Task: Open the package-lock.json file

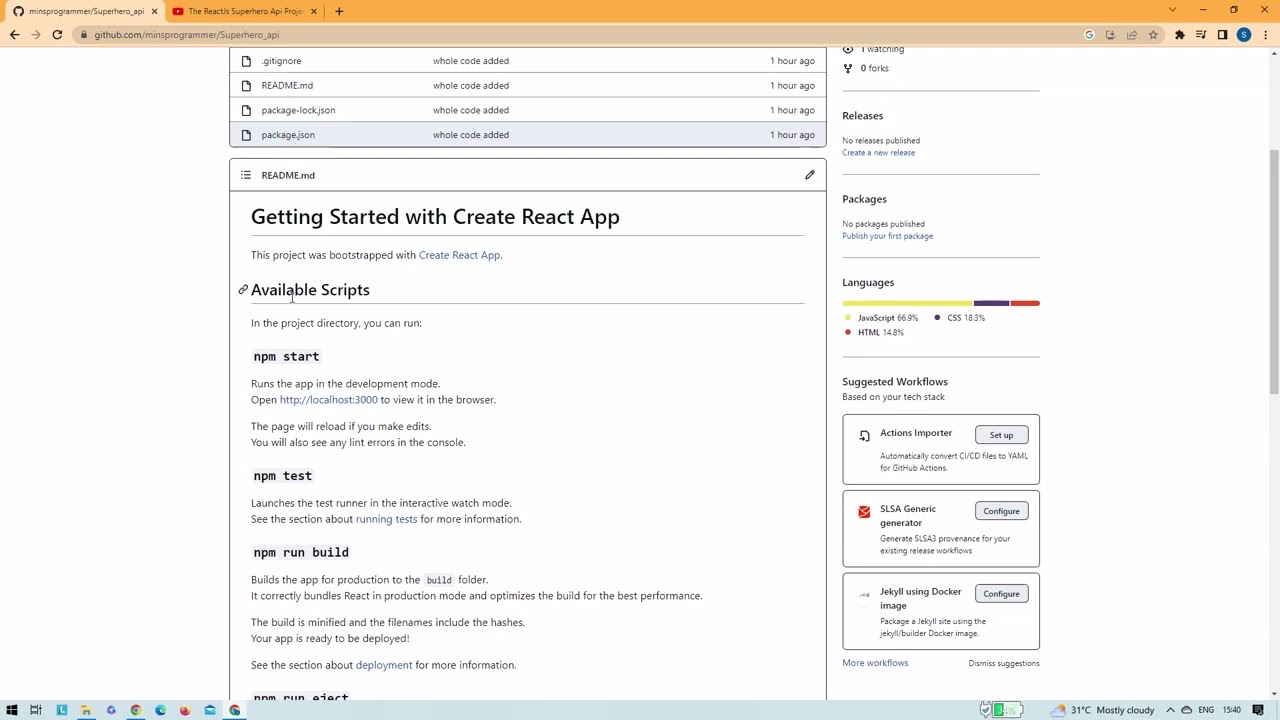Action: tap(298, 110)
